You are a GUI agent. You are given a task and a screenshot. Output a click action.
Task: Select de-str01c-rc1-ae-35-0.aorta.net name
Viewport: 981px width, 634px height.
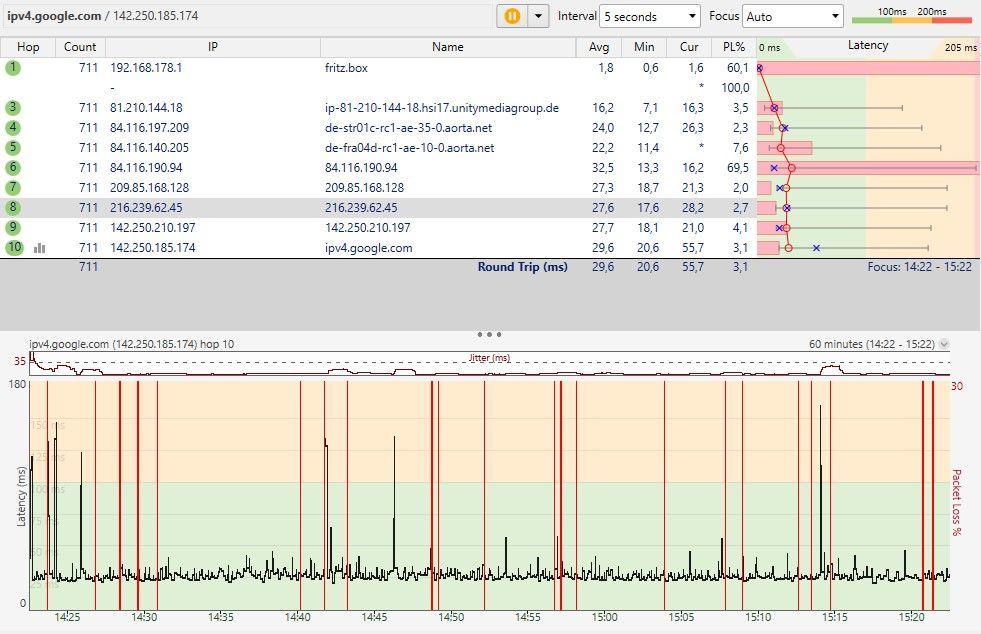pos(409,128)
